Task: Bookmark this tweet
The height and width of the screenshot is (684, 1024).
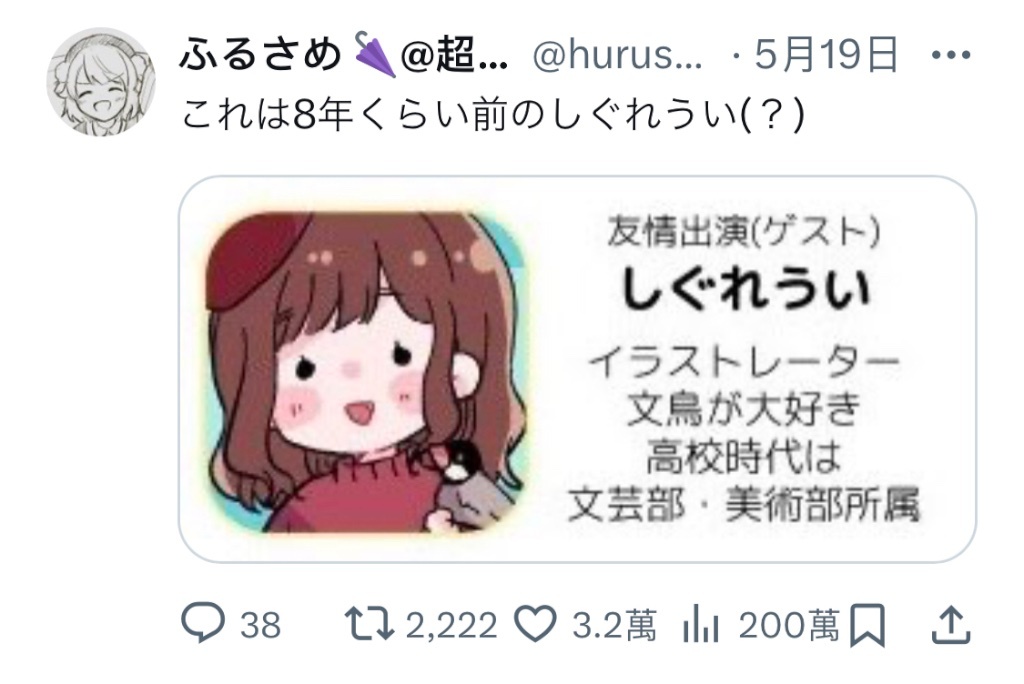Action: (x=867, y=626)
